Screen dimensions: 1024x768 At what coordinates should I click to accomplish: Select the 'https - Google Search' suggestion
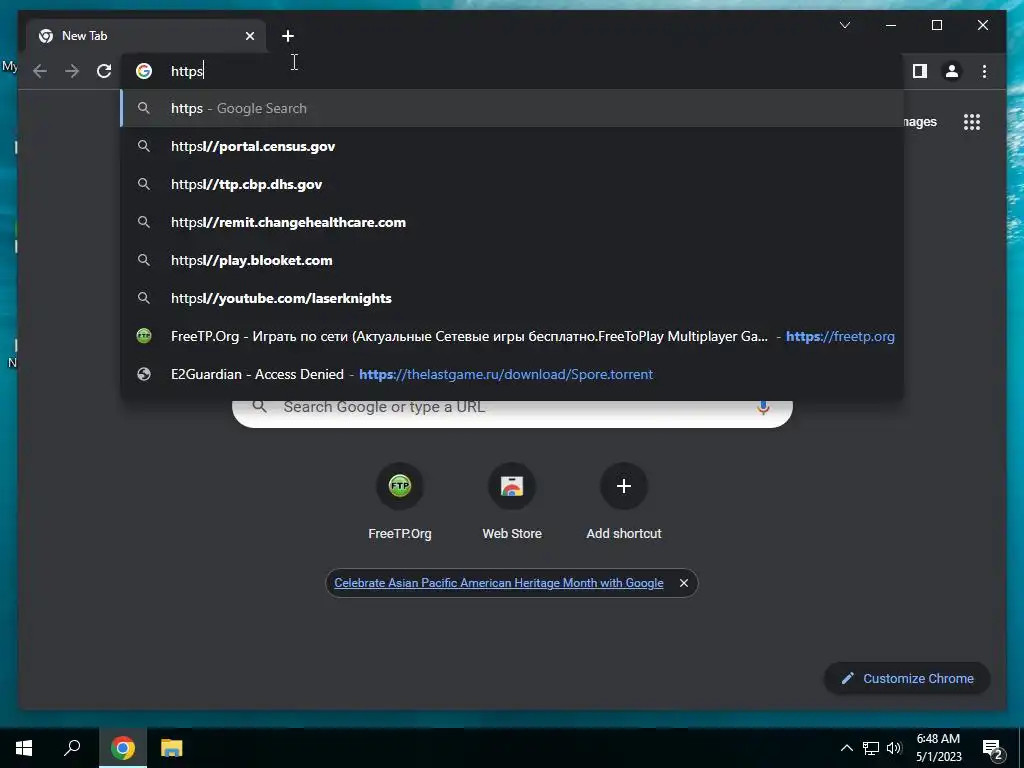coord(512,108)
